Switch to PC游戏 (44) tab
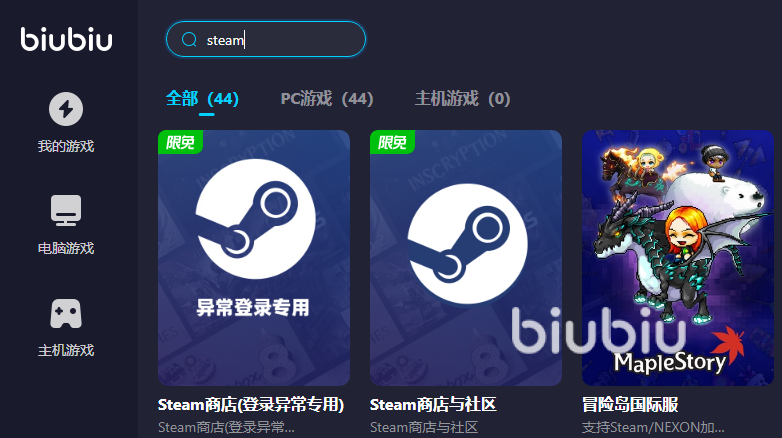 tap(327, 98)
